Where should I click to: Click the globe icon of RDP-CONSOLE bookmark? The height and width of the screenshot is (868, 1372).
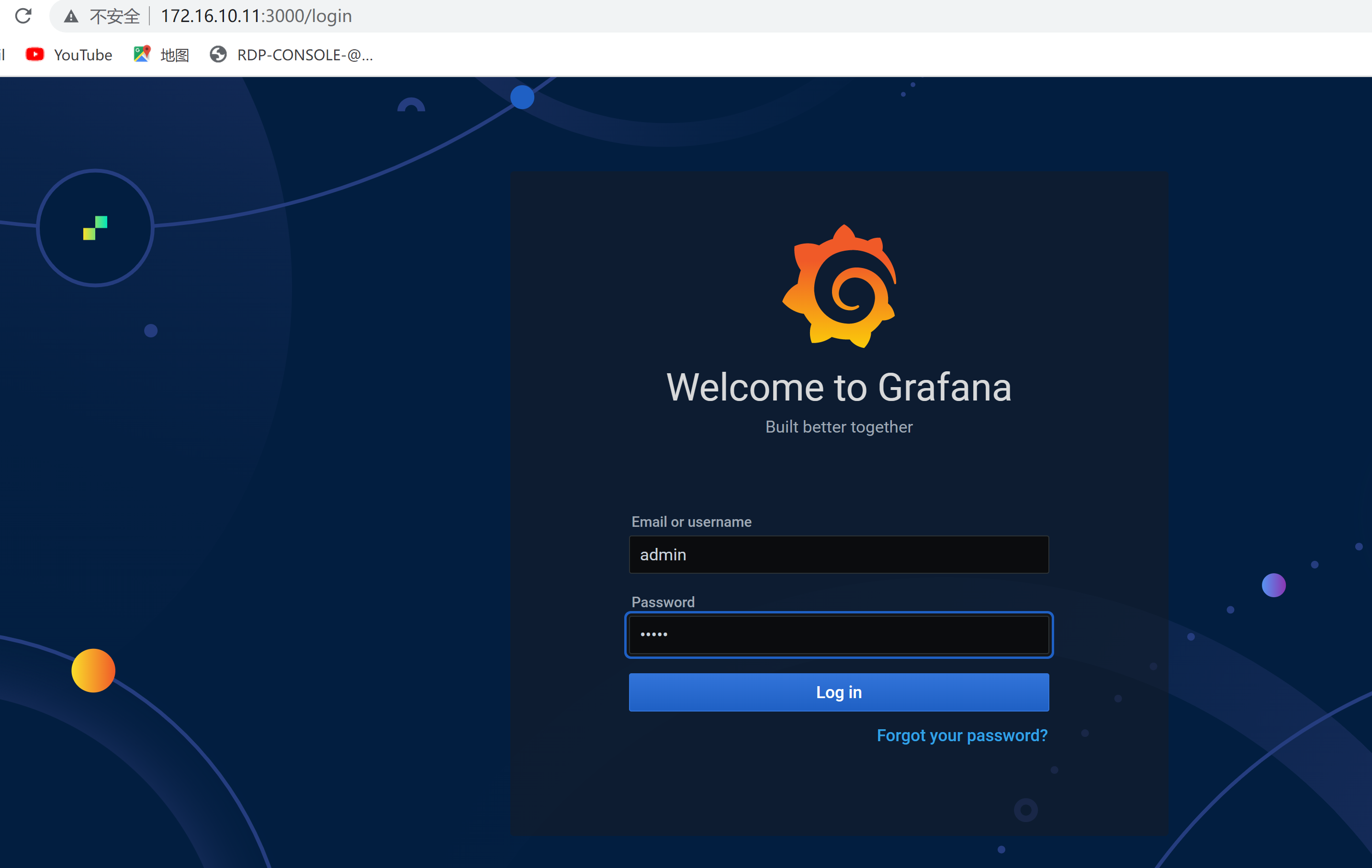coord(218,54)
